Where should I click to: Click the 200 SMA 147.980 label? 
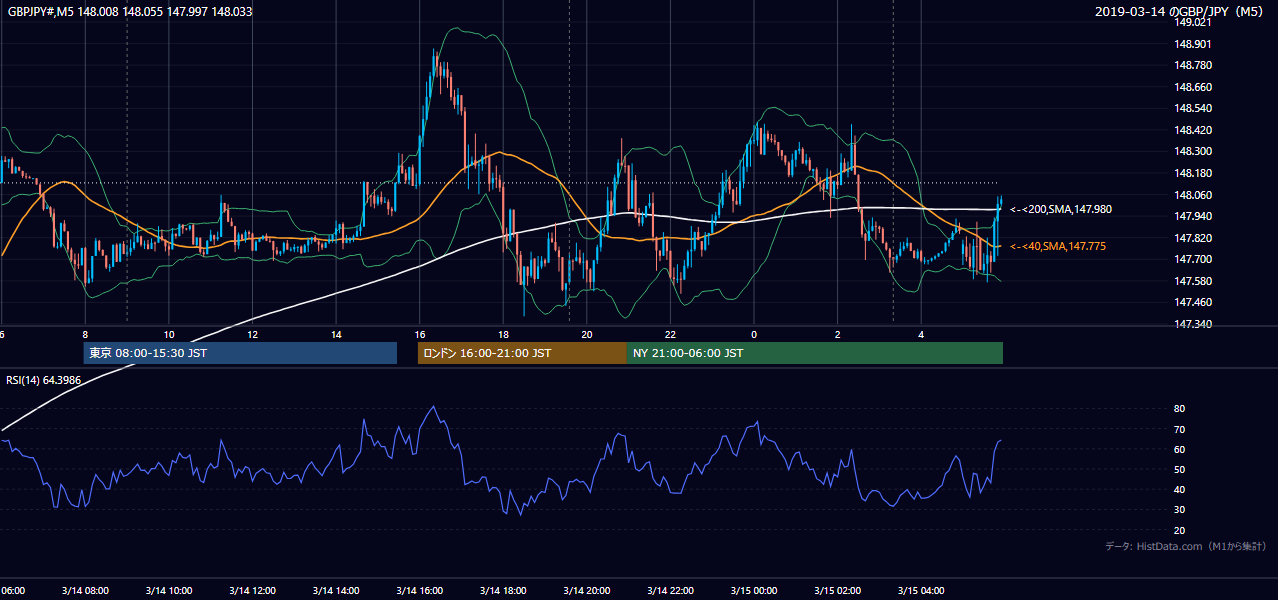pos(1061,210)
